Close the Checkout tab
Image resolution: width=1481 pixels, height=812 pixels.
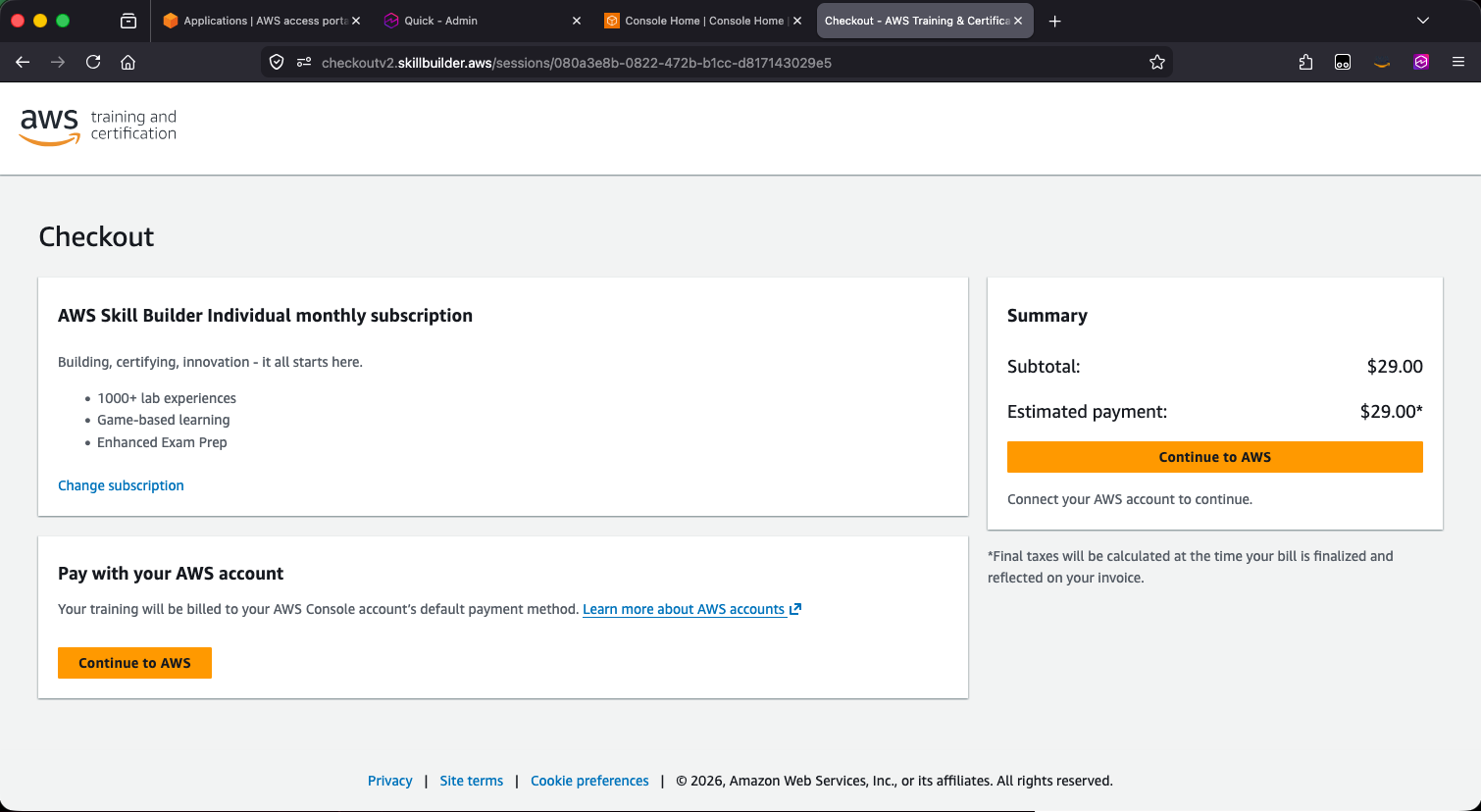tap(1018, 21)
